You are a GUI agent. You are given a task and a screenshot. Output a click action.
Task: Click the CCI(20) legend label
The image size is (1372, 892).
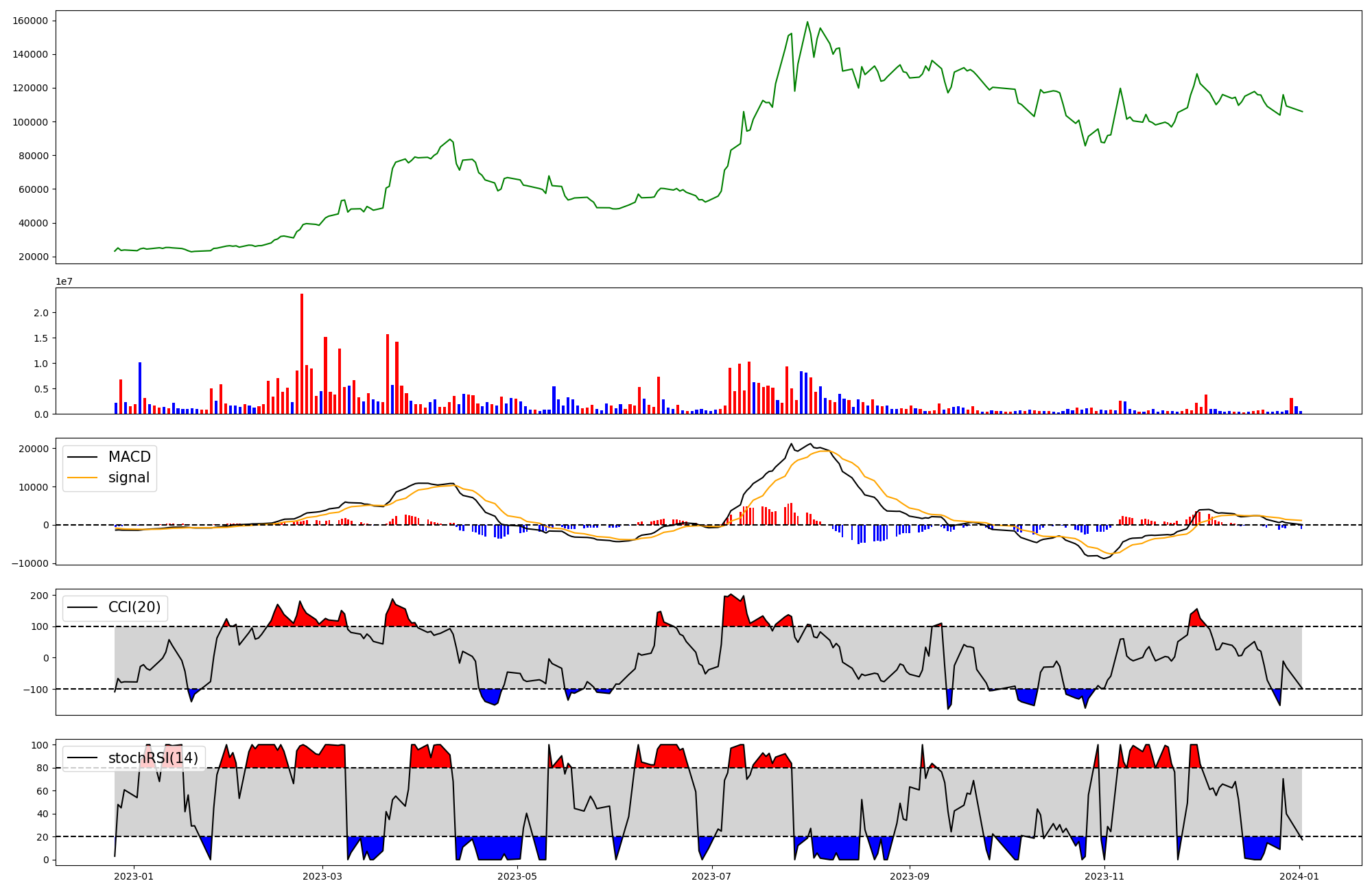[x=134, y=607]
